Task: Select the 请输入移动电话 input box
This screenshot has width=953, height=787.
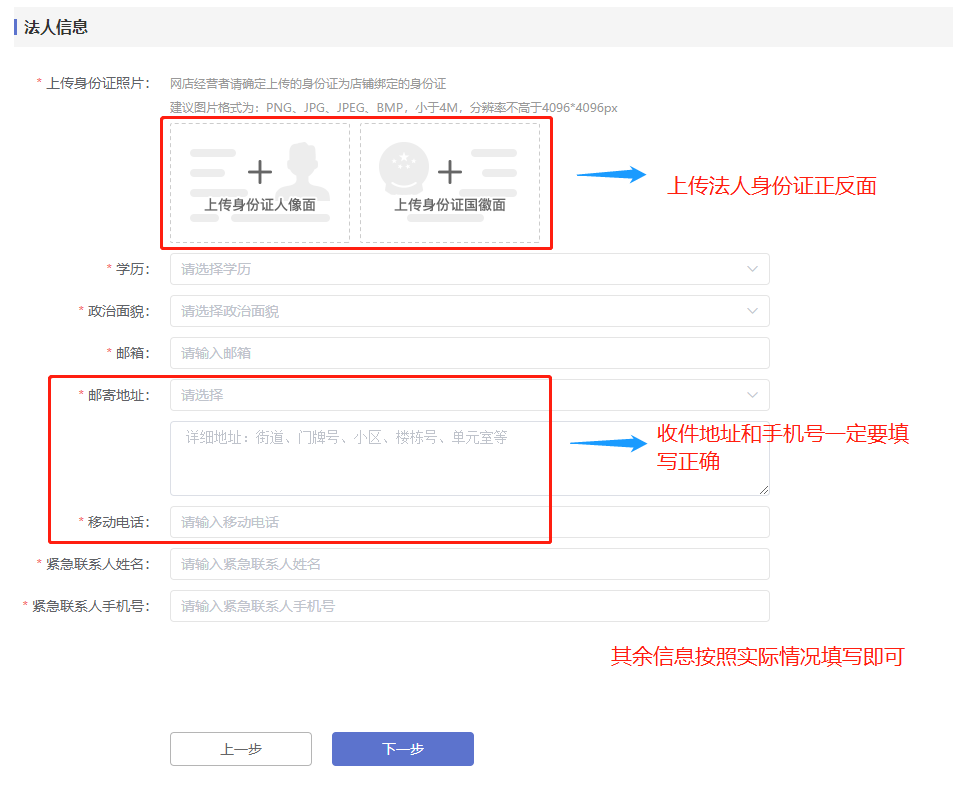Action: [x=469, y=522]
